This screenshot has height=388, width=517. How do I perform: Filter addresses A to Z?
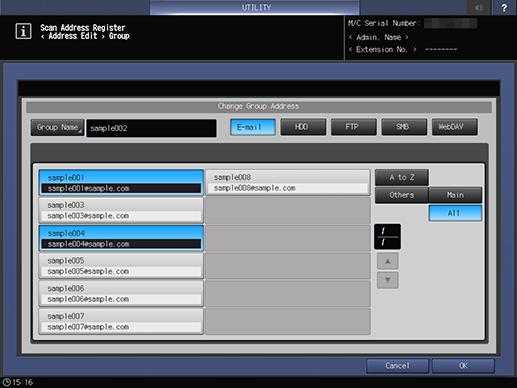402,177
